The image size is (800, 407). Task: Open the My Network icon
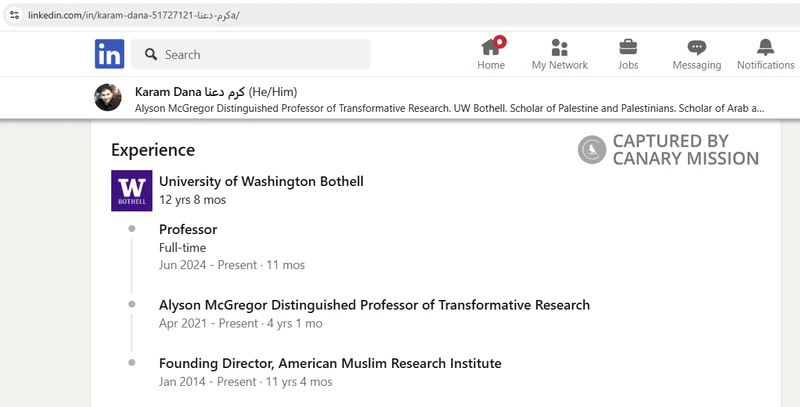(559, 47)
